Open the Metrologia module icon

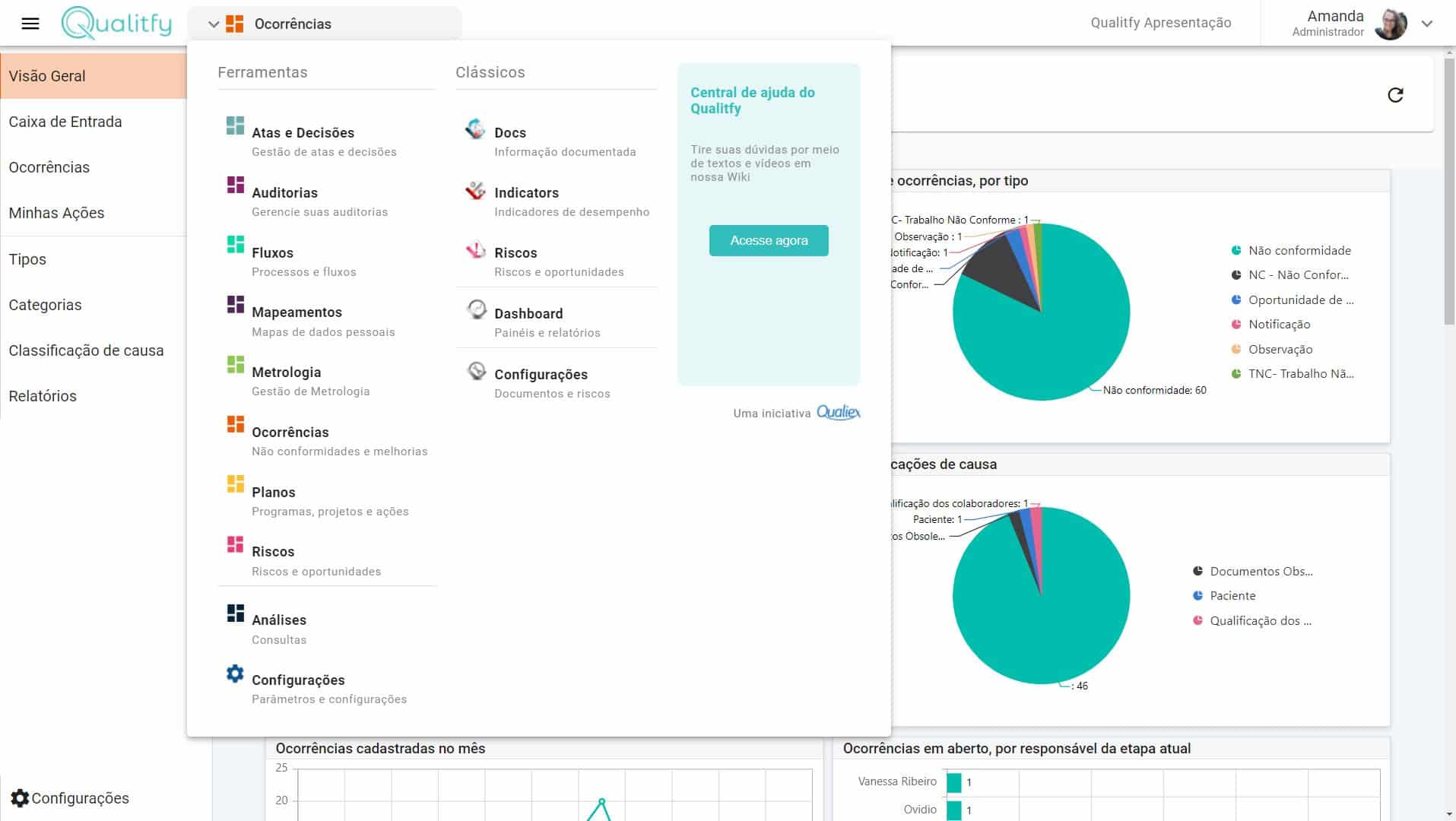tap(235, 365)
